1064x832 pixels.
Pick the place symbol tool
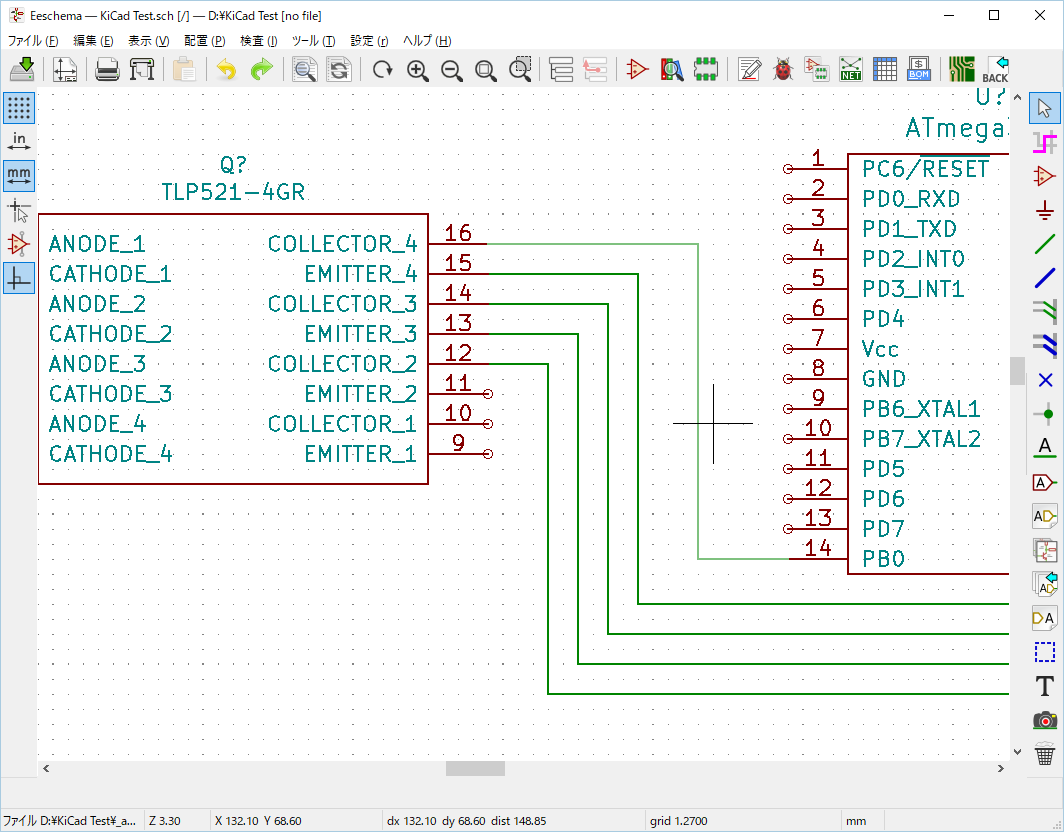(1045, 176)
